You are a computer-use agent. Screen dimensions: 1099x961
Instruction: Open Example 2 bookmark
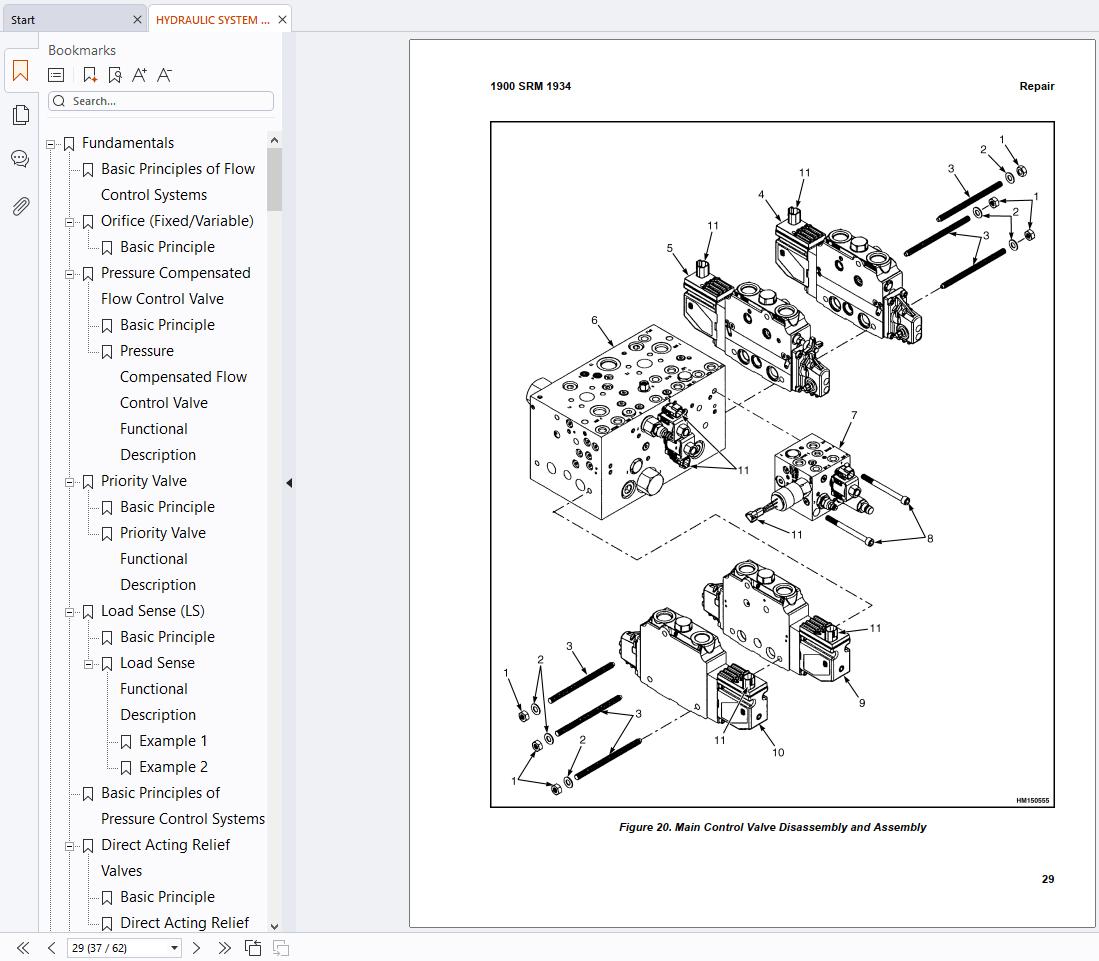coord(173,767)
